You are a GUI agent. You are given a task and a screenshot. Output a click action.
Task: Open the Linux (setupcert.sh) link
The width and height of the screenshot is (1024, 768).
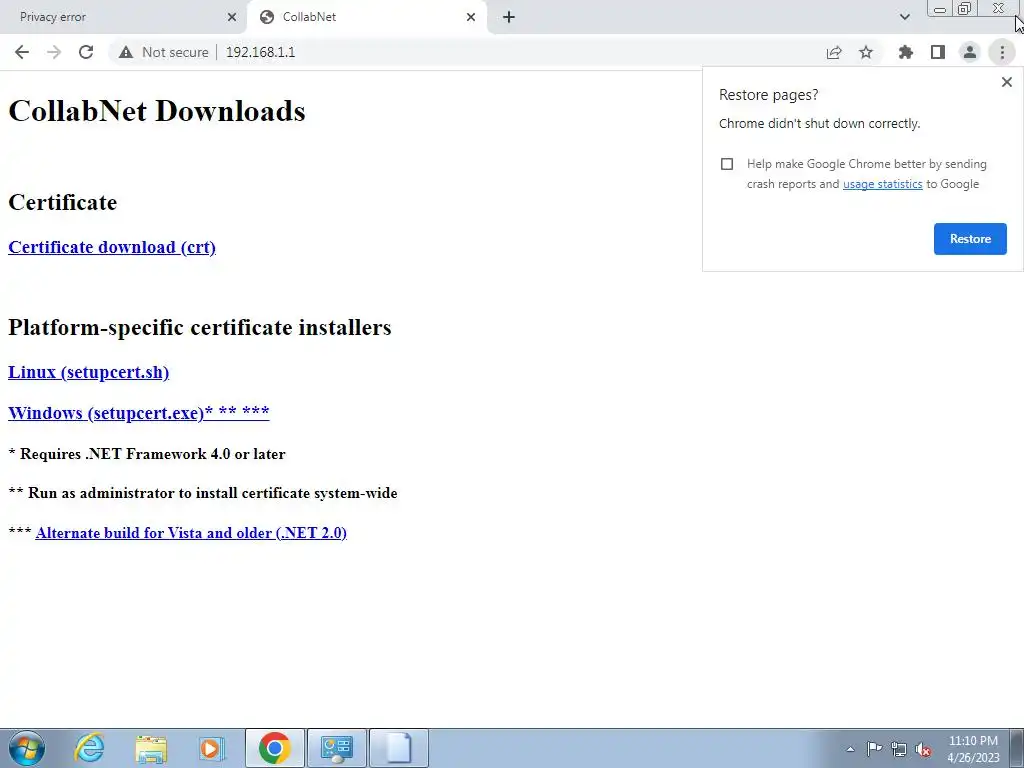coord(88,372)
